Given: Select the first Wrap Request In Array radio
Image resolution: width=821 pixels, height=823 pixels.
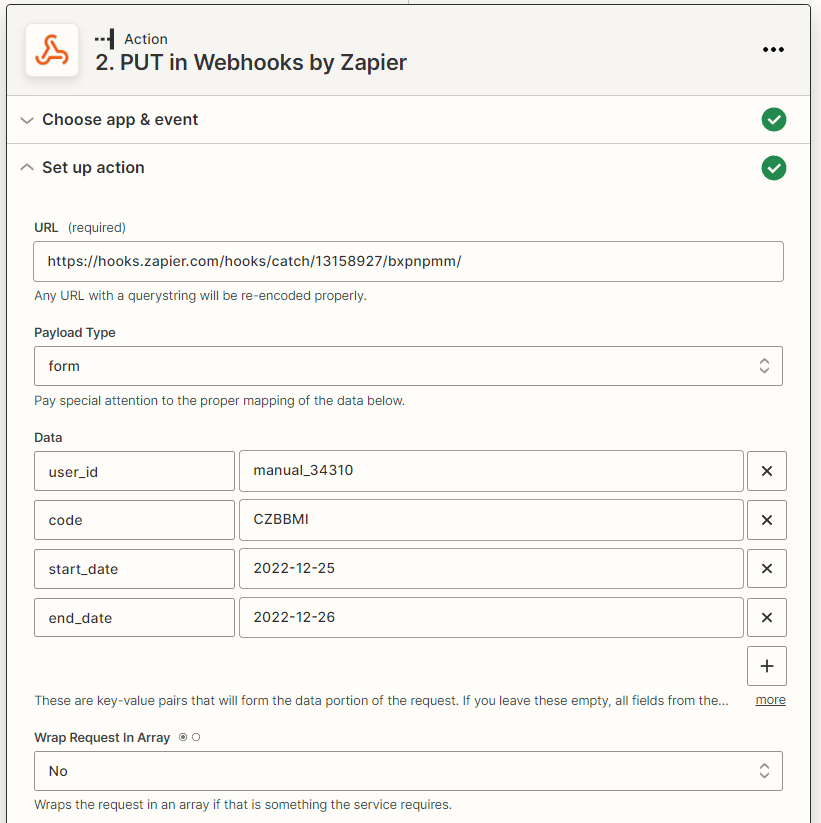Looking at the screenshot, I should coord(183,737).
